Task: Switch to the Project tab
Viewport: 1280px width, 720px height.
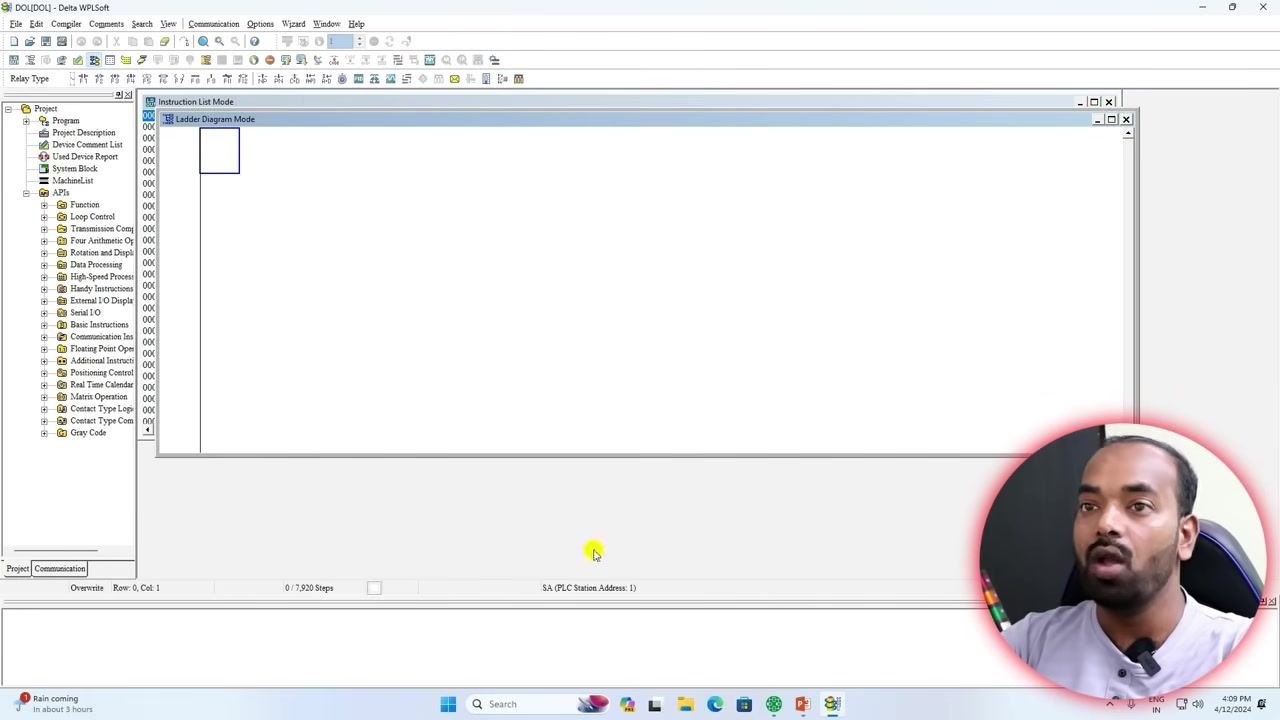Action: click(18, 569)
